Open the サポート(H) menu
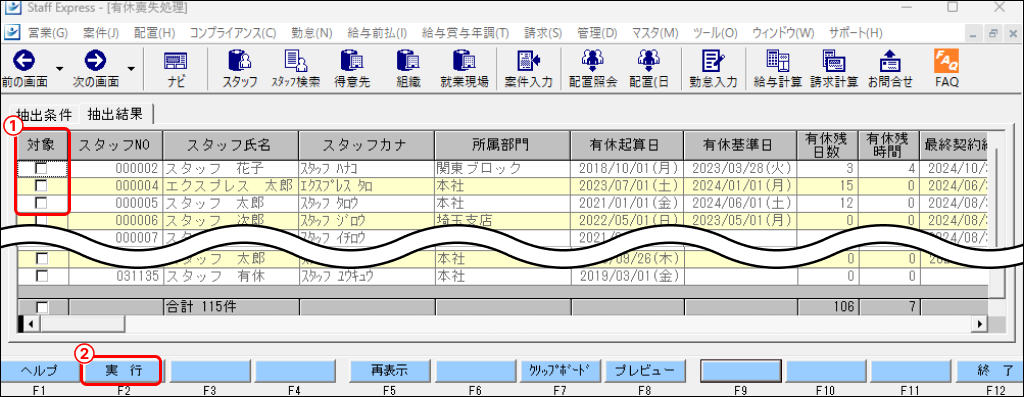 click(x=856, y=33)
